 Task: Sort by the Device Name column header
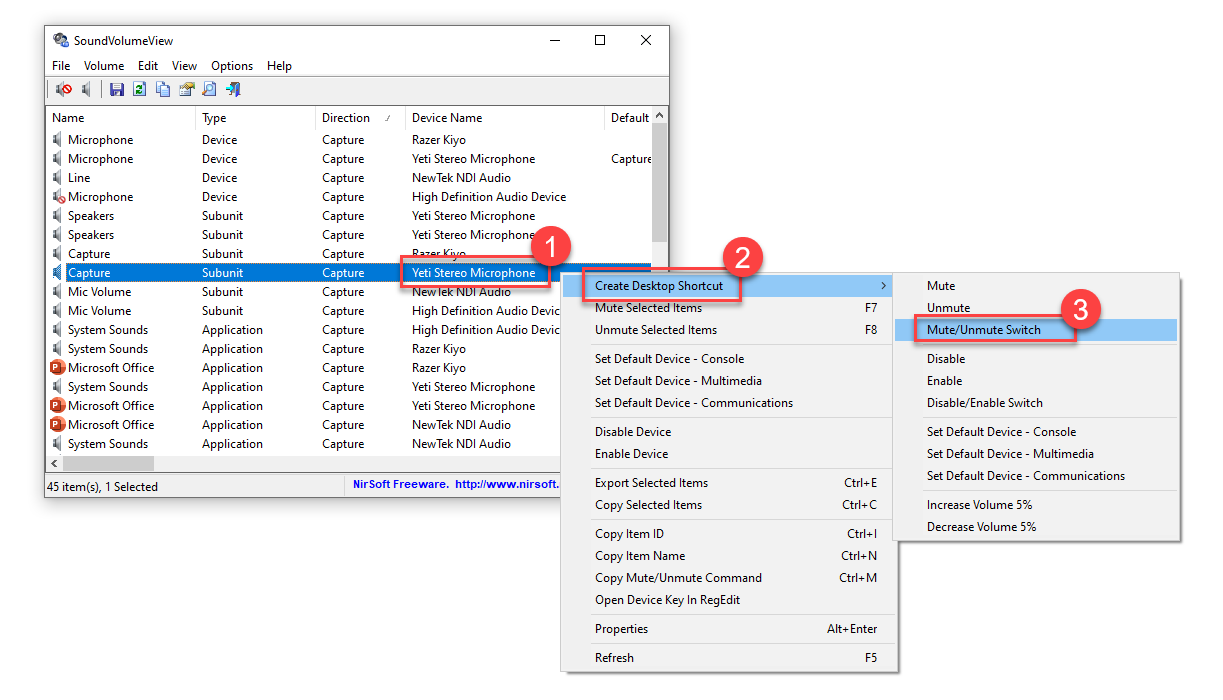click(447, 118)
